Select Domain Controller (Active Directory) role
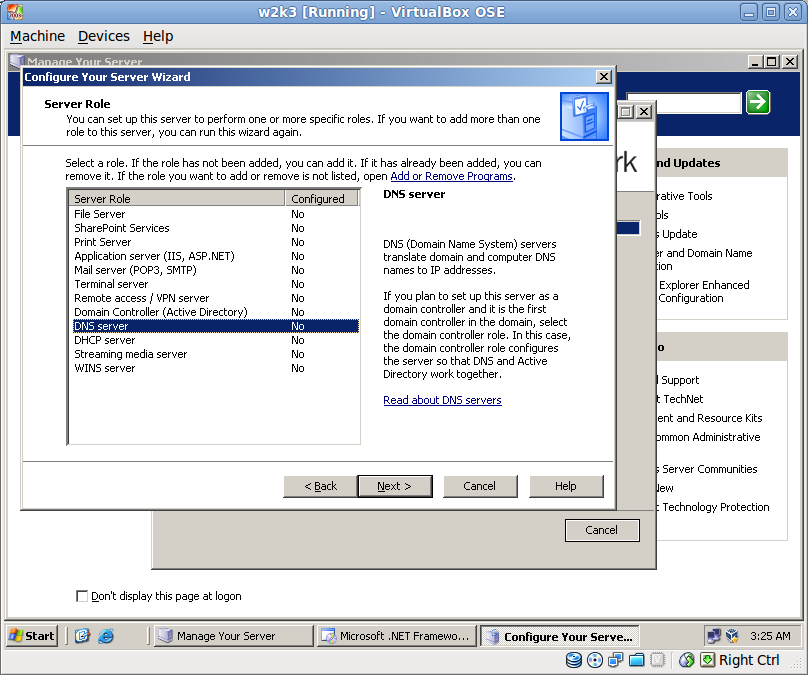The image size is (808, 675). (x=215, y=312)
